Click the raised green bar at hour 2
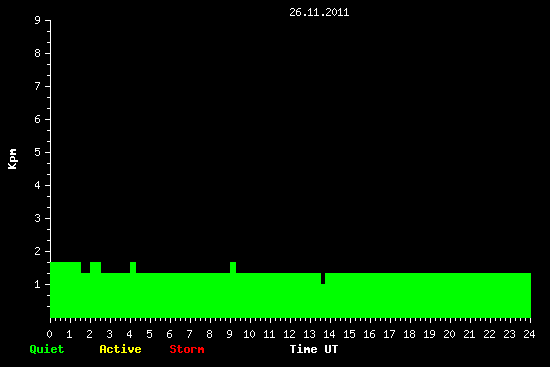Viewport: 550px width, 367px height. click(95, 267)
